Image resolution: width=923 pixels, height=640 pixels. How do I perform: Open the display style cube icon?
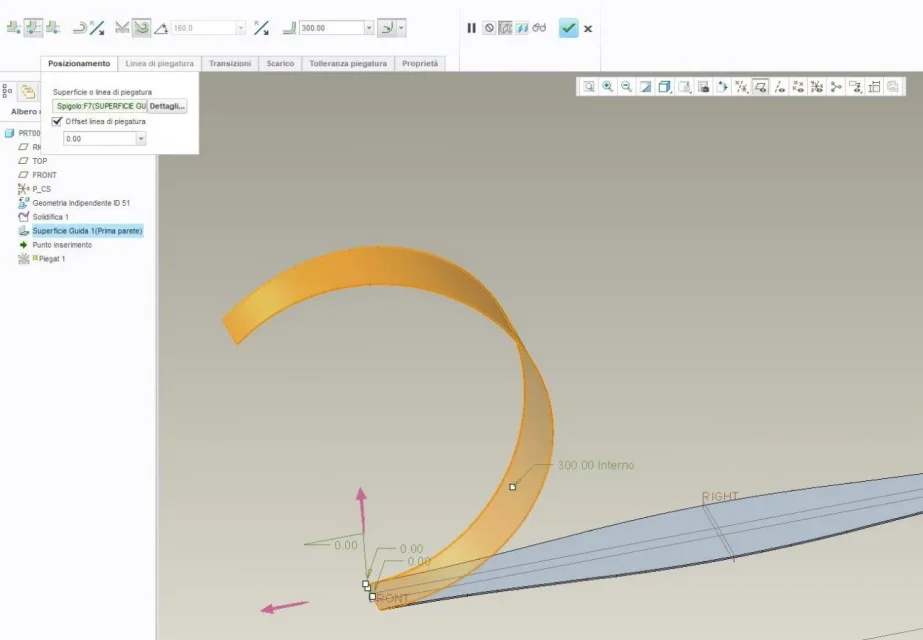(x=664, y=87)
